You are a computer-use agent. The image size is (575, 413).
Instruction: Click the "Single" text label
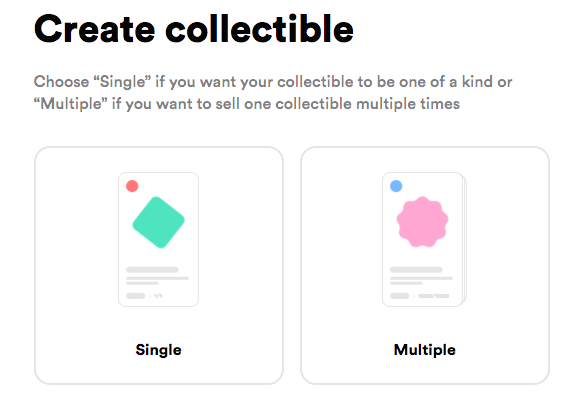[158, 350]
